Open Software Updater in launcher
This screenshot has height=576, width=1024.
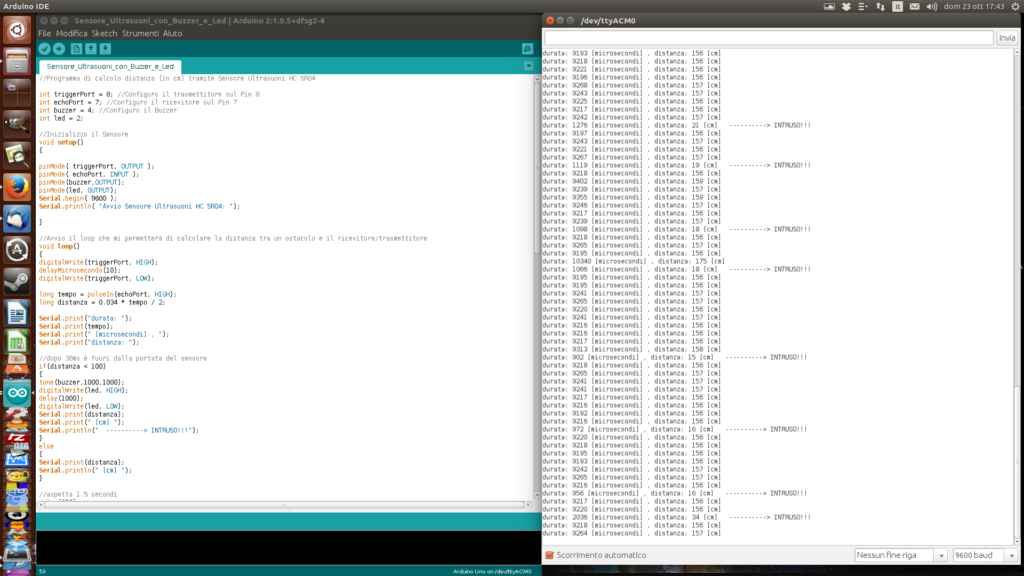point(17,250)
